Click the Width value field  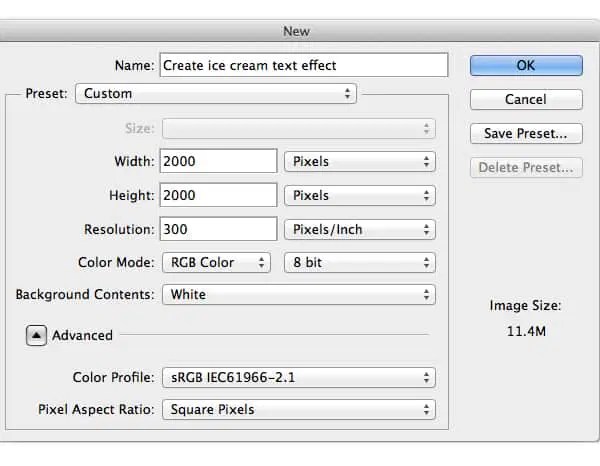pos(217,161)
